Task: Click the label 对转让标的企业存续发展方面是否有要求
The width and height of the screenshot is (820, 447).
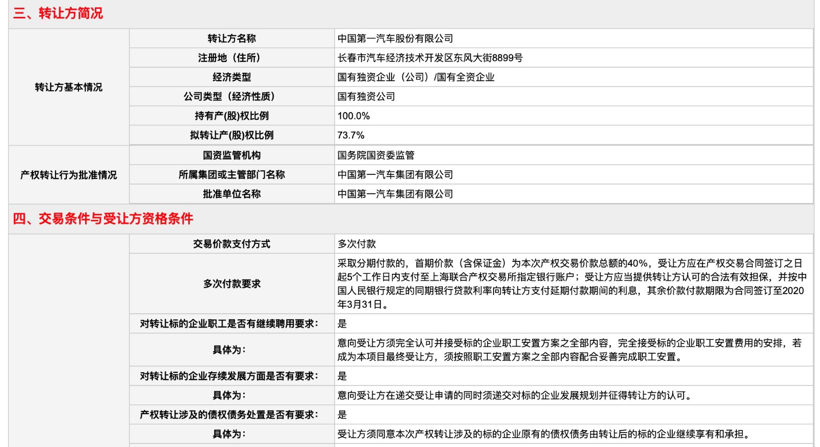Action: [x=229, y=376]
